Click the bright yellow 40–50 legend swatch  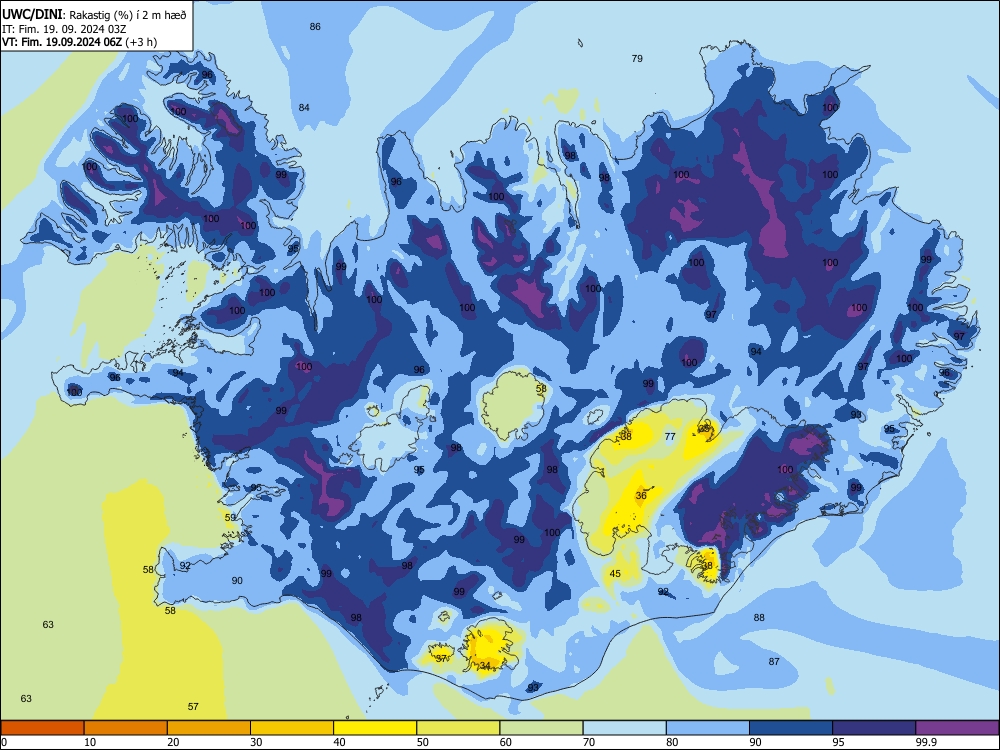pyautogui.click(x=375, y=728)
